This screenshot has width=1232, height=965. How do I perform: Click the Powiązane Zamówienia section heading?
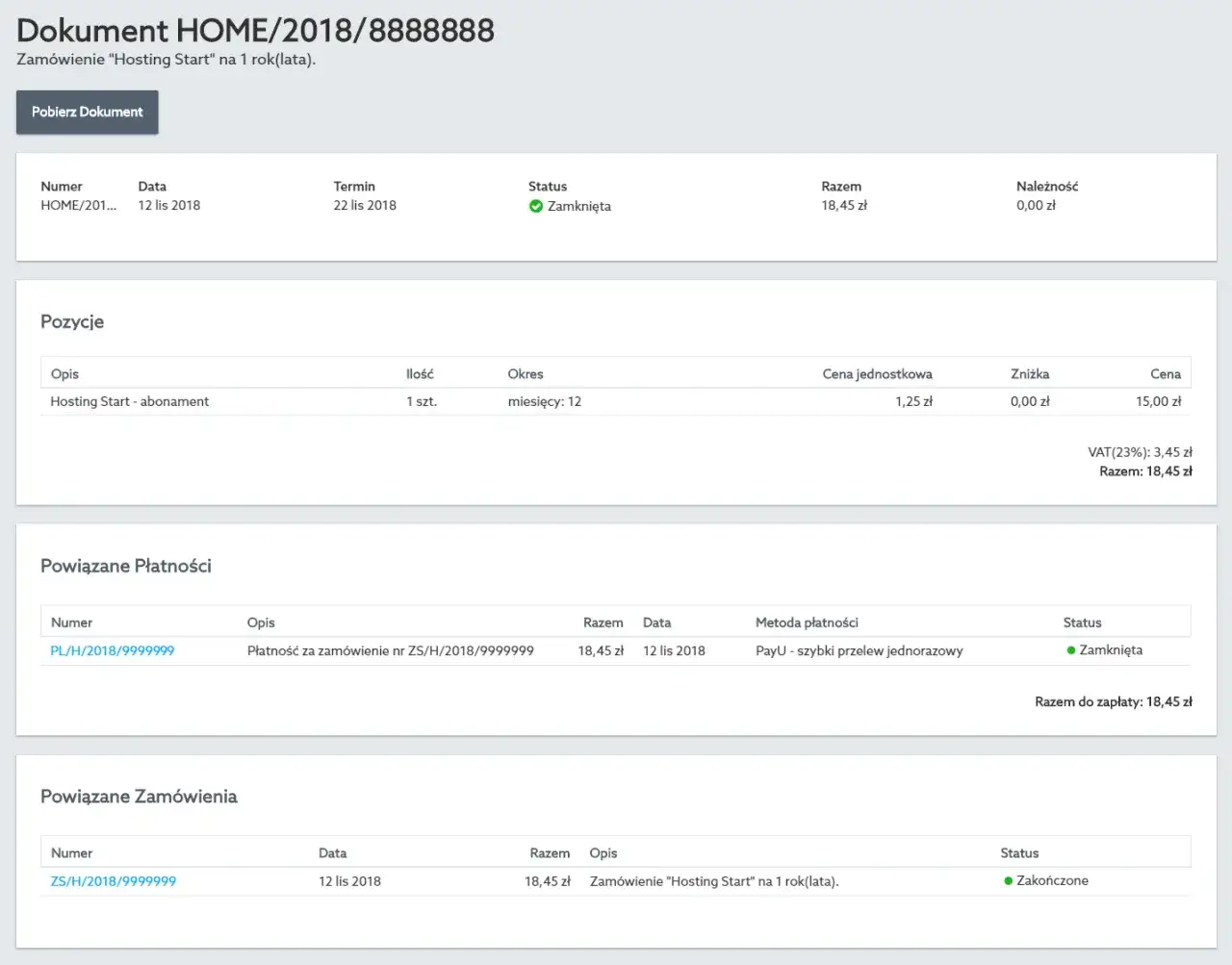click(139, 797)
